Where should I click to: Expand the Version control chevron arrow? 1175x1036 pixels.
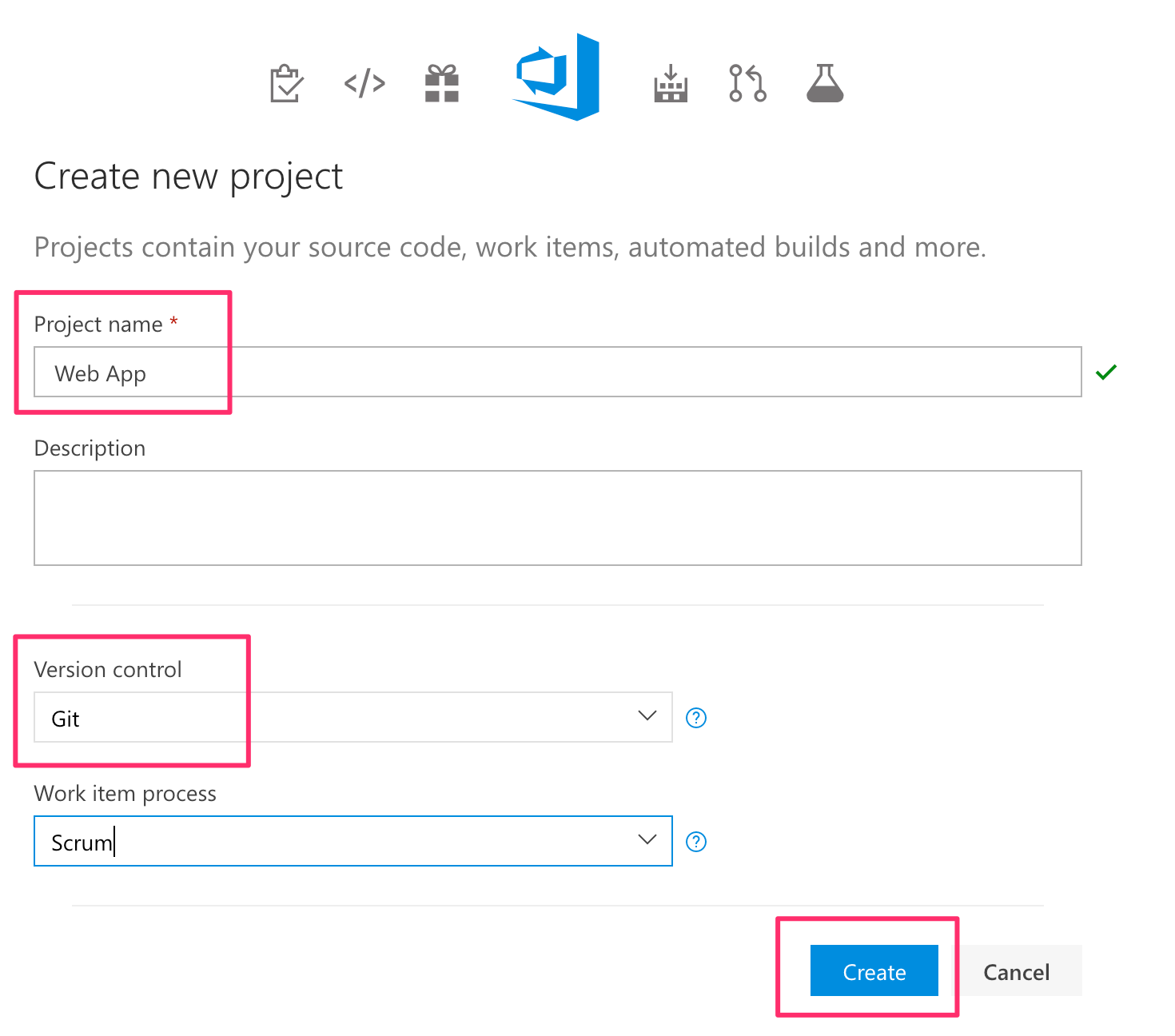click(x=647, y=715)
